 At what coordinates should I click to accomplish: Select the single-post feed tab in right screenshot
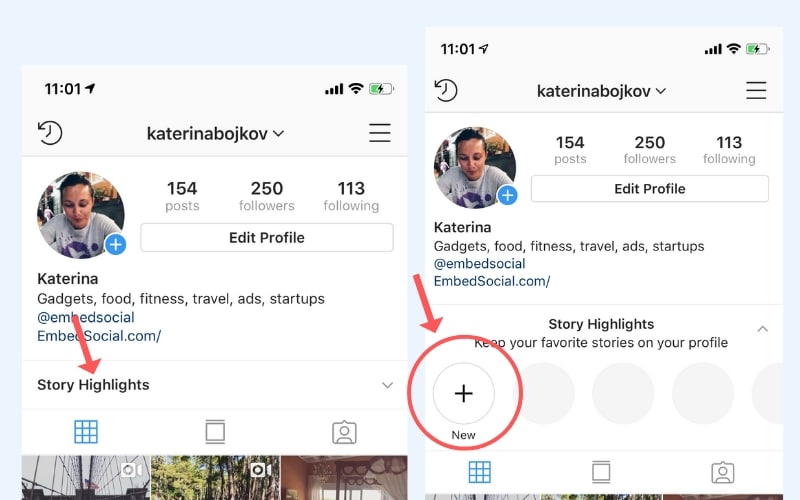(601, 472)
